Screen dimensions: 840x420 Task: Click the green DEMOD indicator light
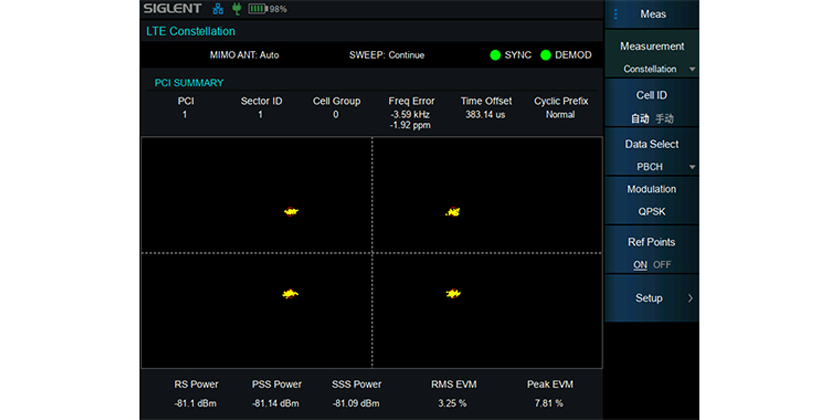[546, 55]
